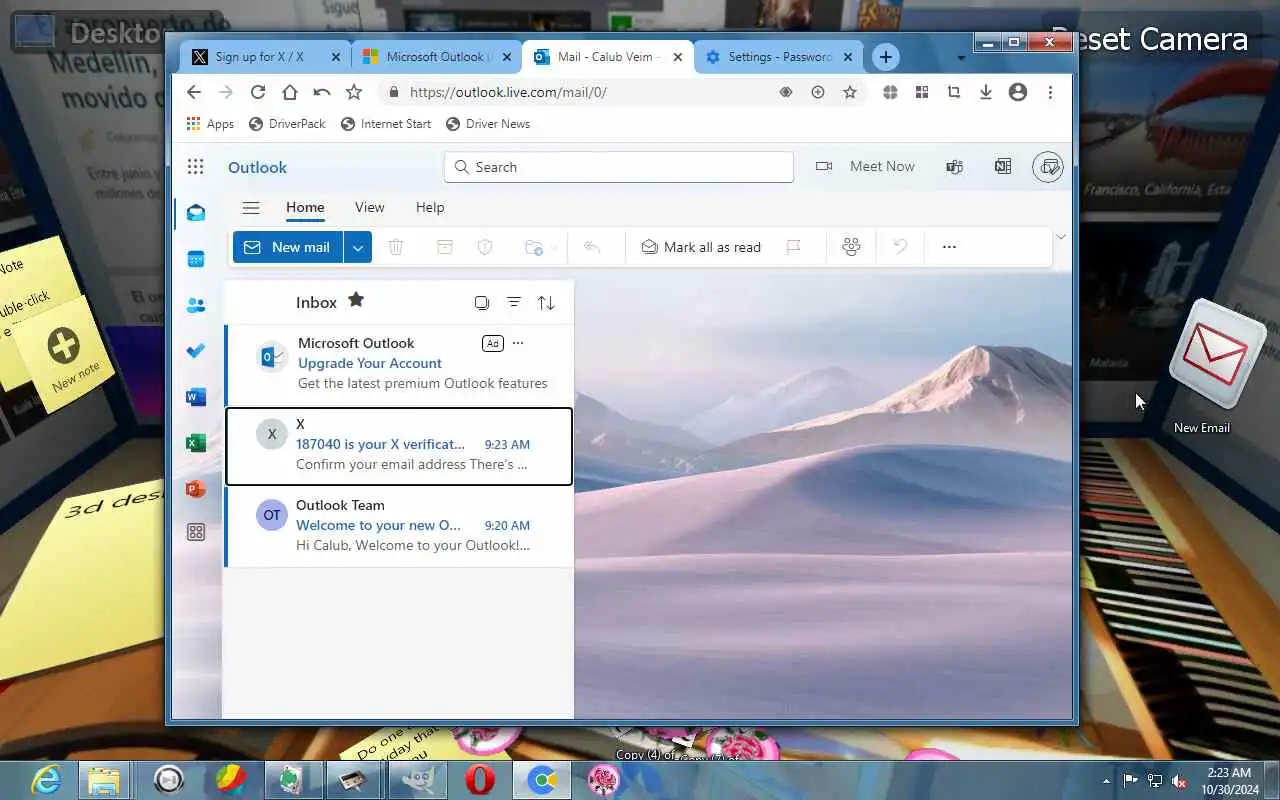Open the Outlook Team welcome email
This screenshot has height=800, width=1280.
399,526
